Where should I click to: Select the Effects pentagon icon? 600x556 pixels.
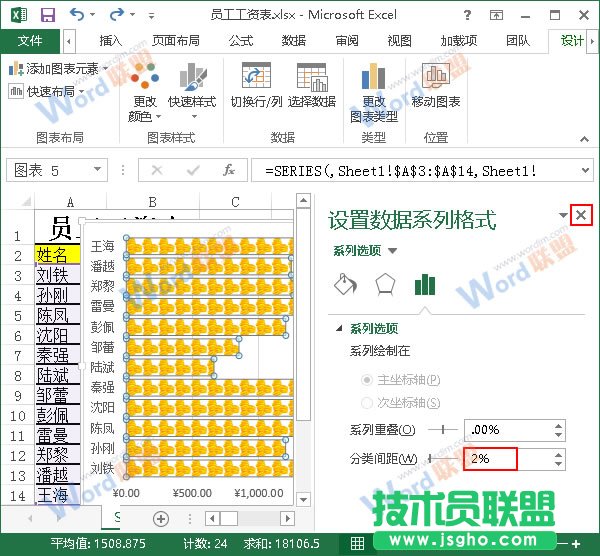(x=385, y=285)
